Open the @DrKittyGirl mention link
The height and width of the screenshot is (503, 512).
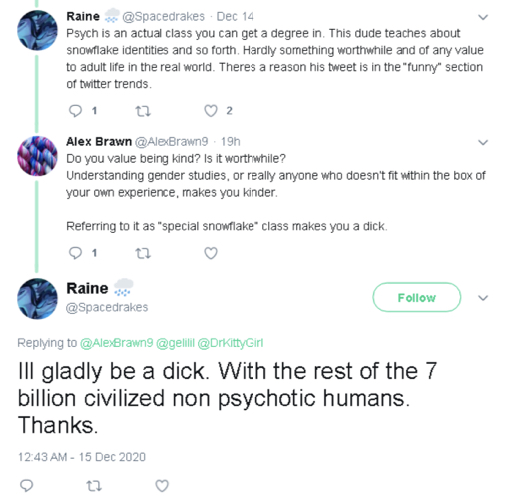click(230, 343)
